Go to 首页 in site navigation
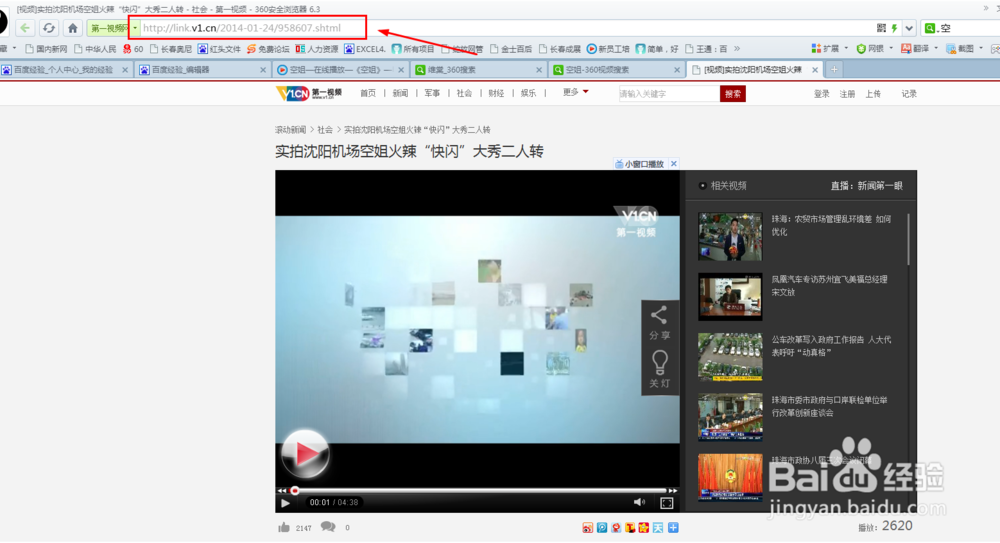 click(368, 94)
